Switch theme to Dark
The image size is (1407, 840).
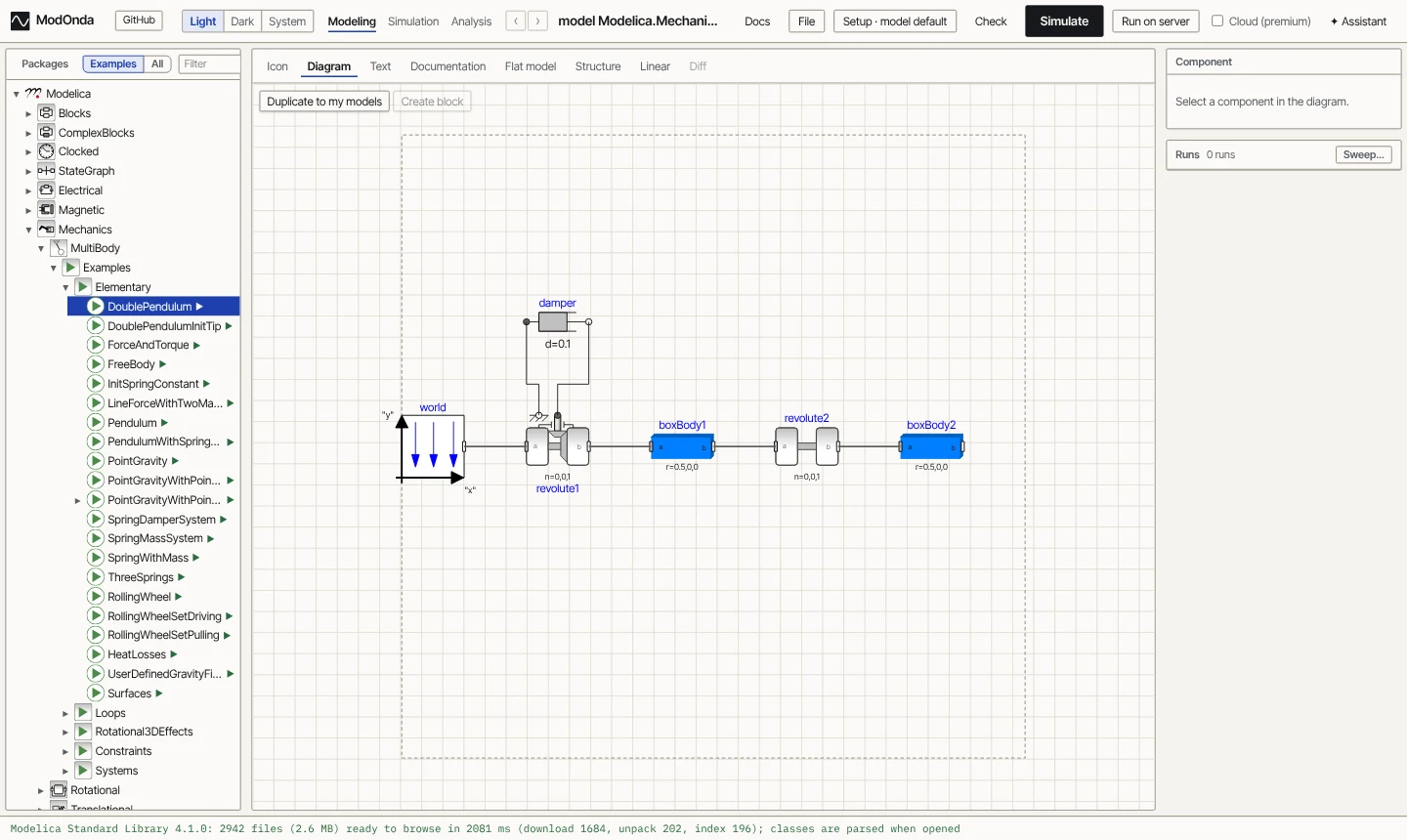click(242, 21)
